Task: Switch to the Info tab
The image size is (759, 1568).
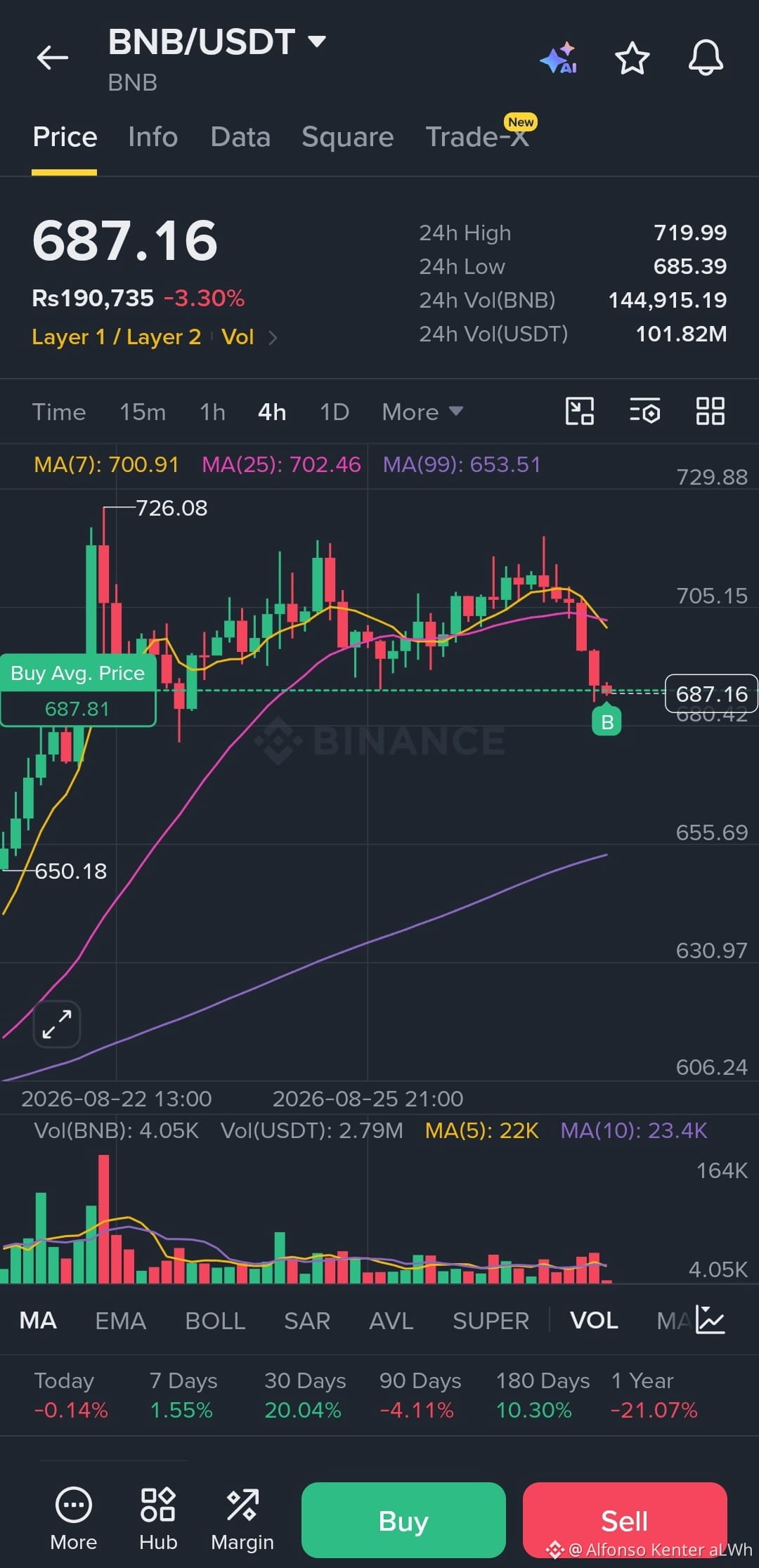Action: (x=153, y=137)
